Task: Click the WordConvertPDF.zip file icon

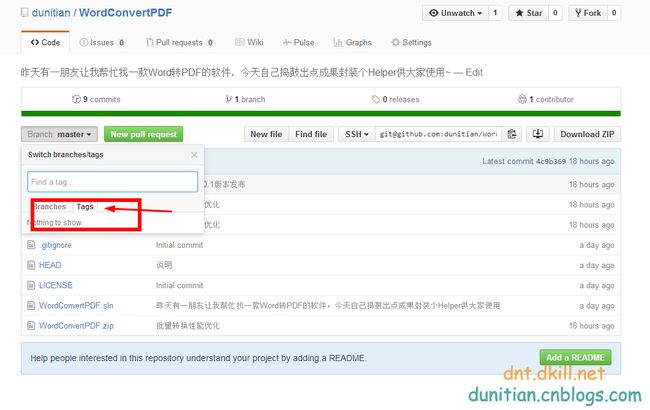Action: coord(31,326)
